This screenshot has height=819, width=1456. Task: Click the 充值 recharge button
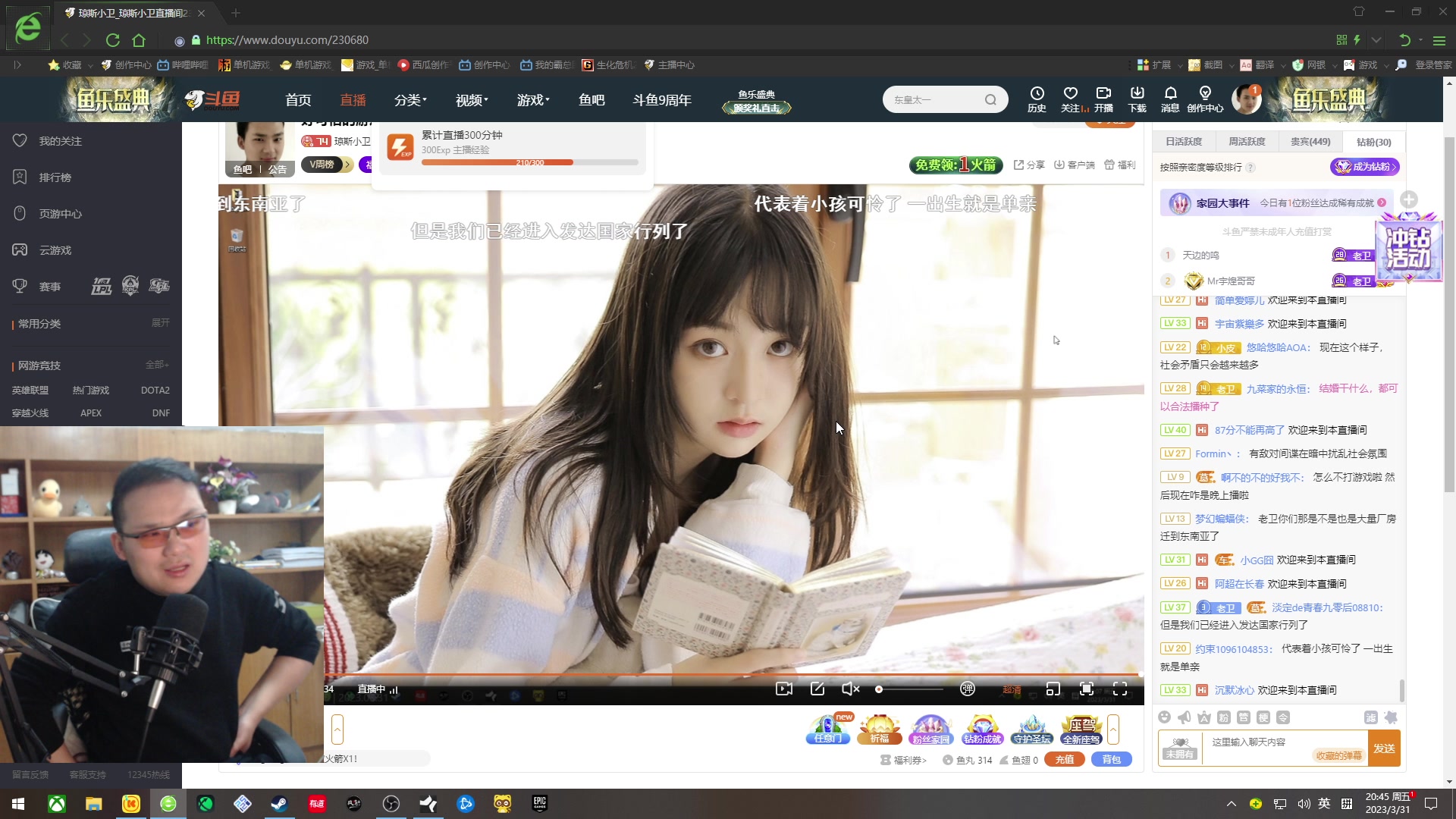click(1064, 759)
